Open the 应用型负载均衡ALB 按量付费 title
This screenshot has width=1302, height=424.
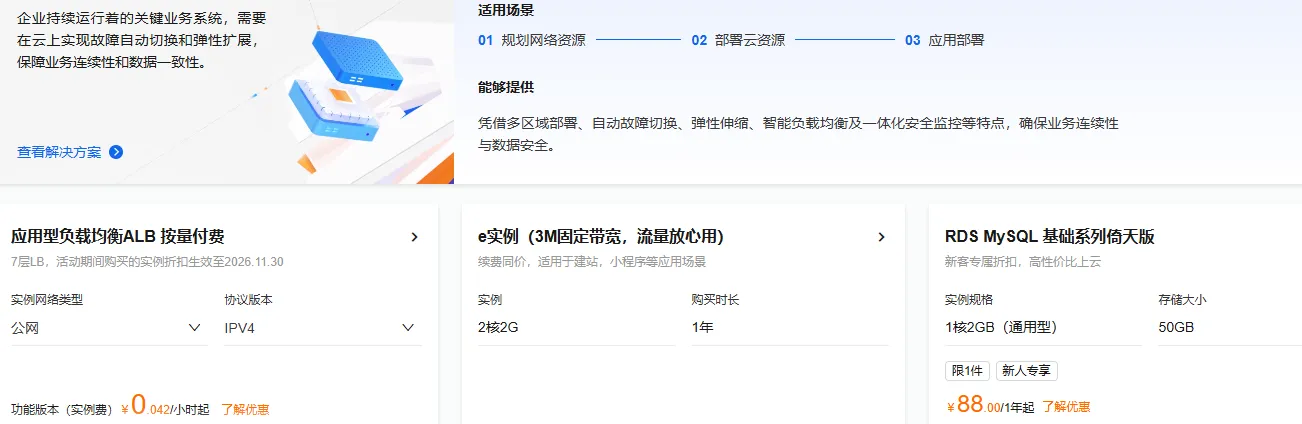117,237
